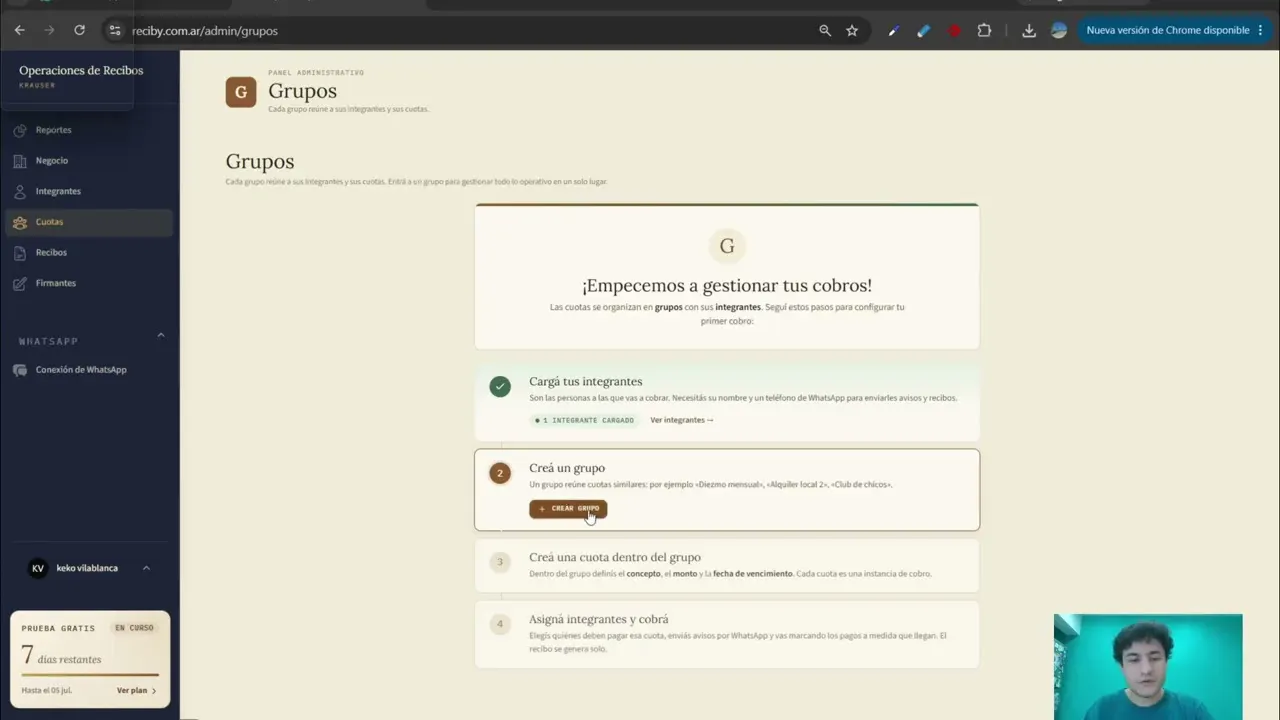Click the brown G logo next to Grupos

241,92
